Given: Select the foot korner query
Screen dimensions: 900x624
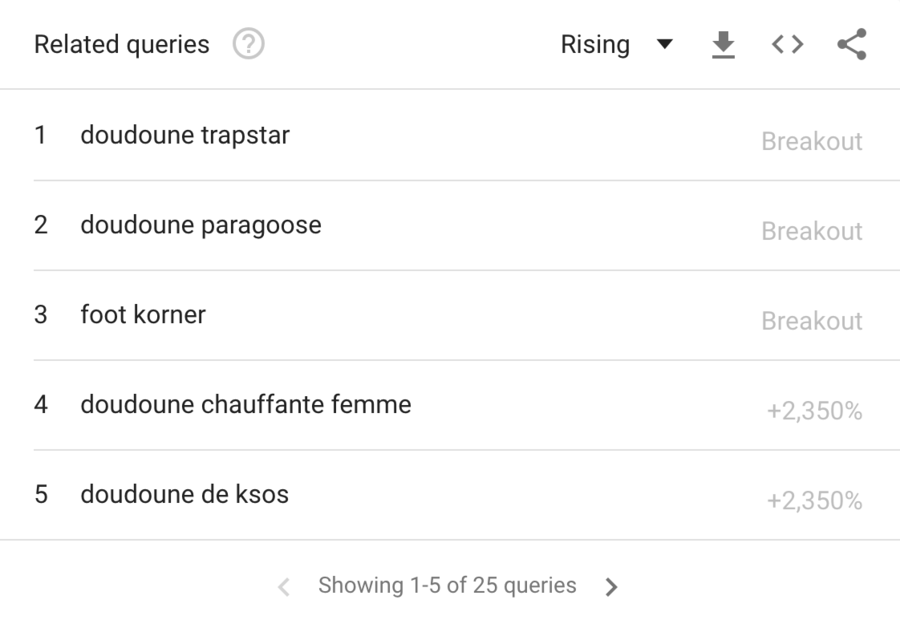Looking at the screenshot, I should (x=143, y=315).
